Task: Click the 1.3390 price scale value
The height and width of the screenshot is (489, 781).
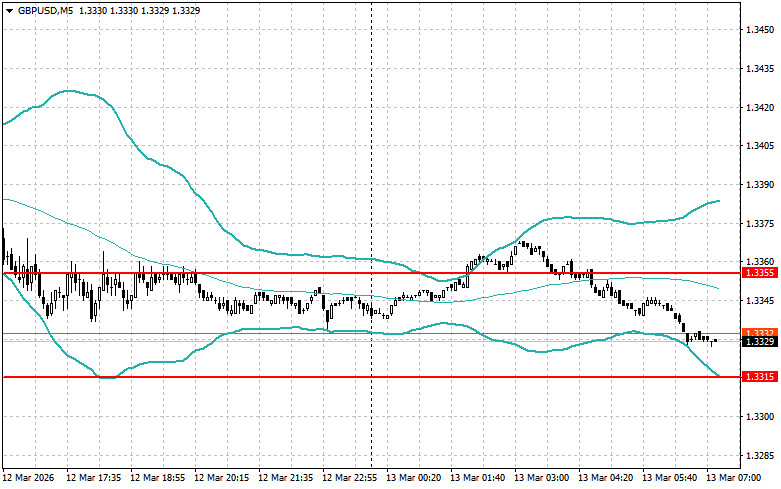Action: pyautogui.click(x=760, y=185)
